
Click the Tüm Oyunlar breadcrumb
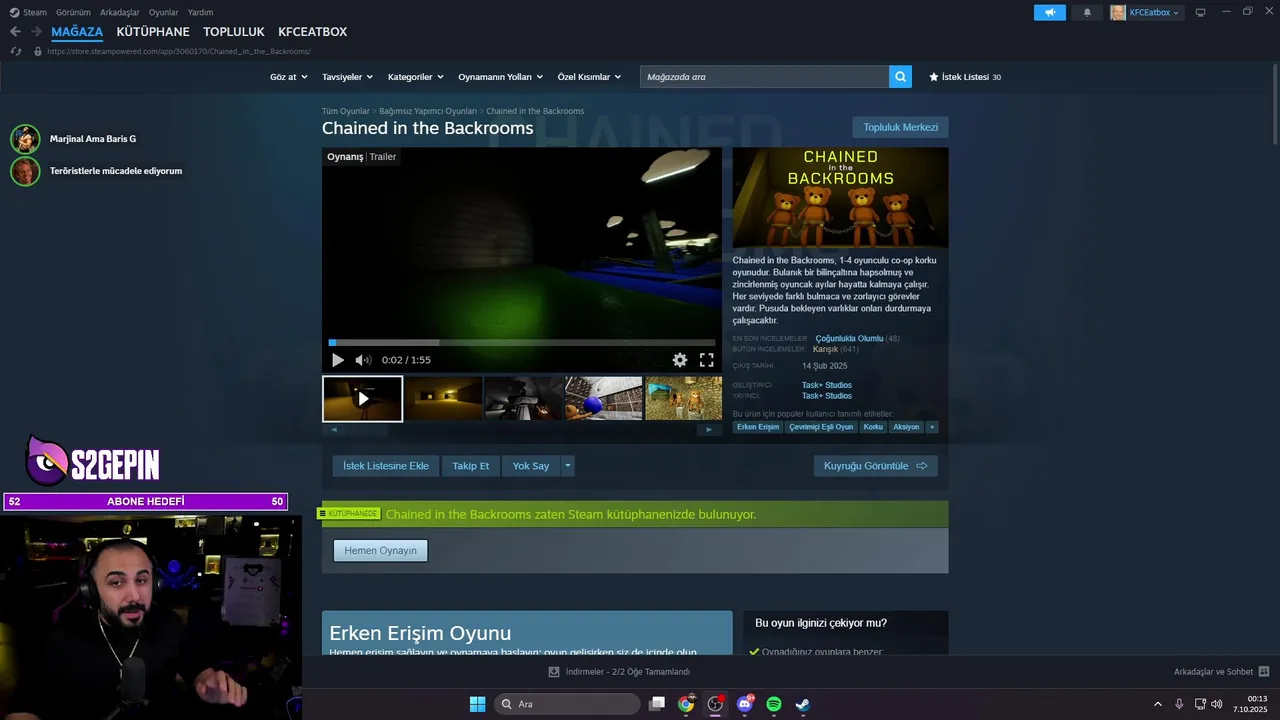point(346,111)
